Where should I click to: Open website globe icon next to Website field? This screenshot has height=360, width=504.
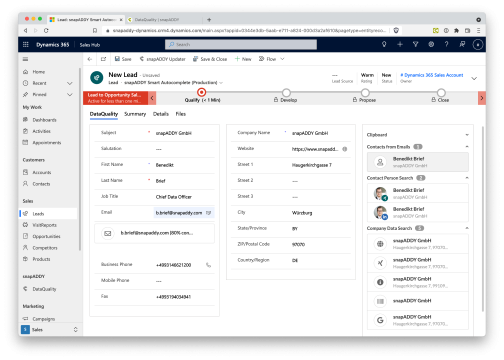click(x=345, y=149)
